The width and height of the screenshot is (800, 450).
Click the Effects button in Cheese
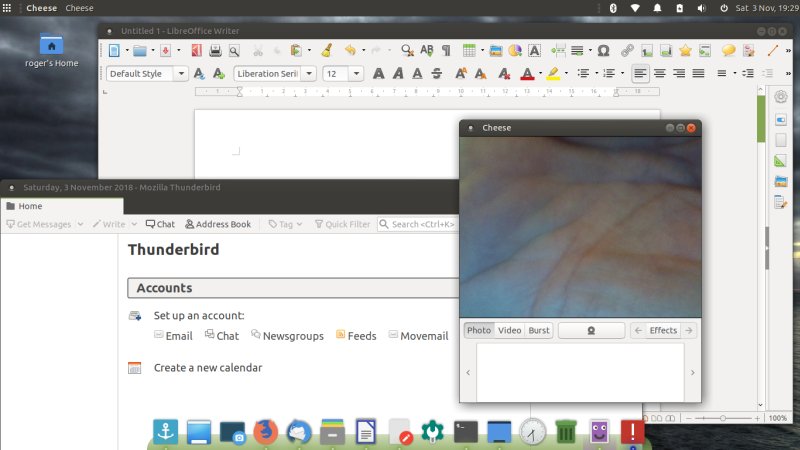tap(662, 330)
